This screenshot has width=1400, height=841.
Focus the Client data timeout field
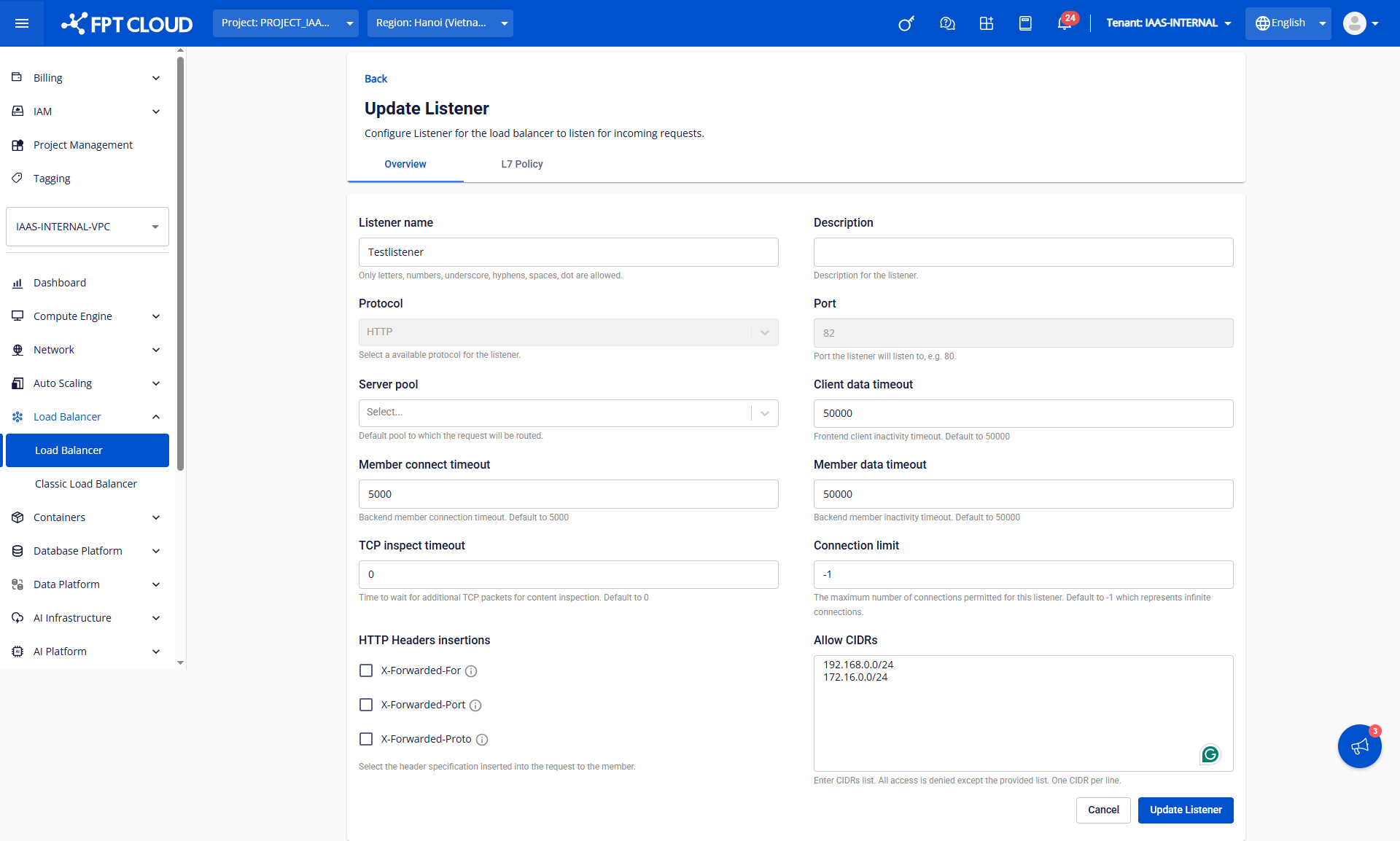point(1024,413)
